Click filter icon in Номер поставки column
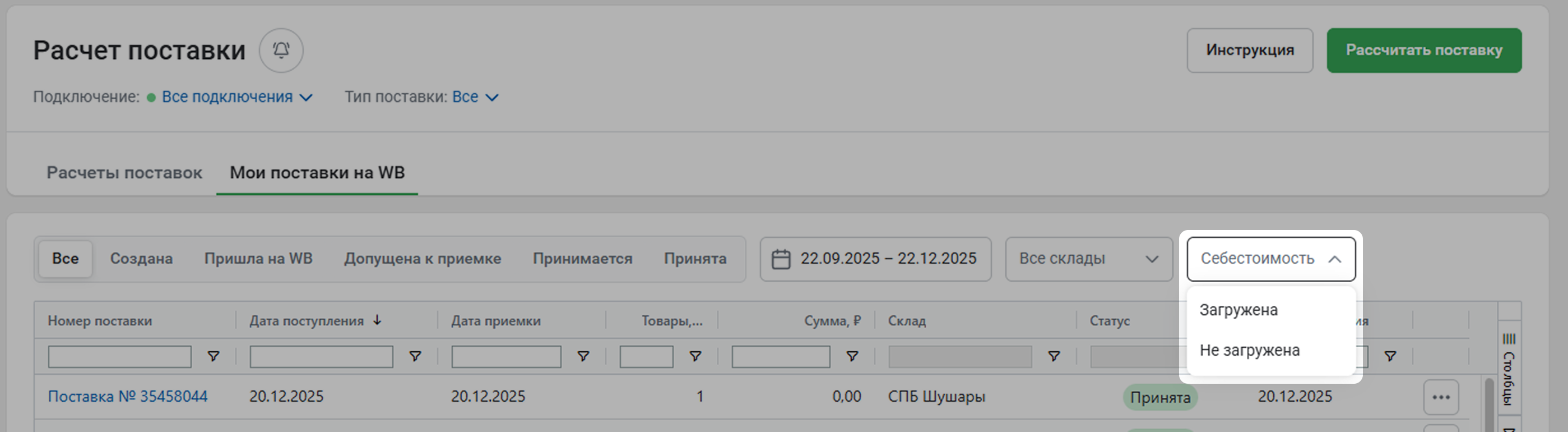This screenshot has height=432, width=1568. click(213, 356)
